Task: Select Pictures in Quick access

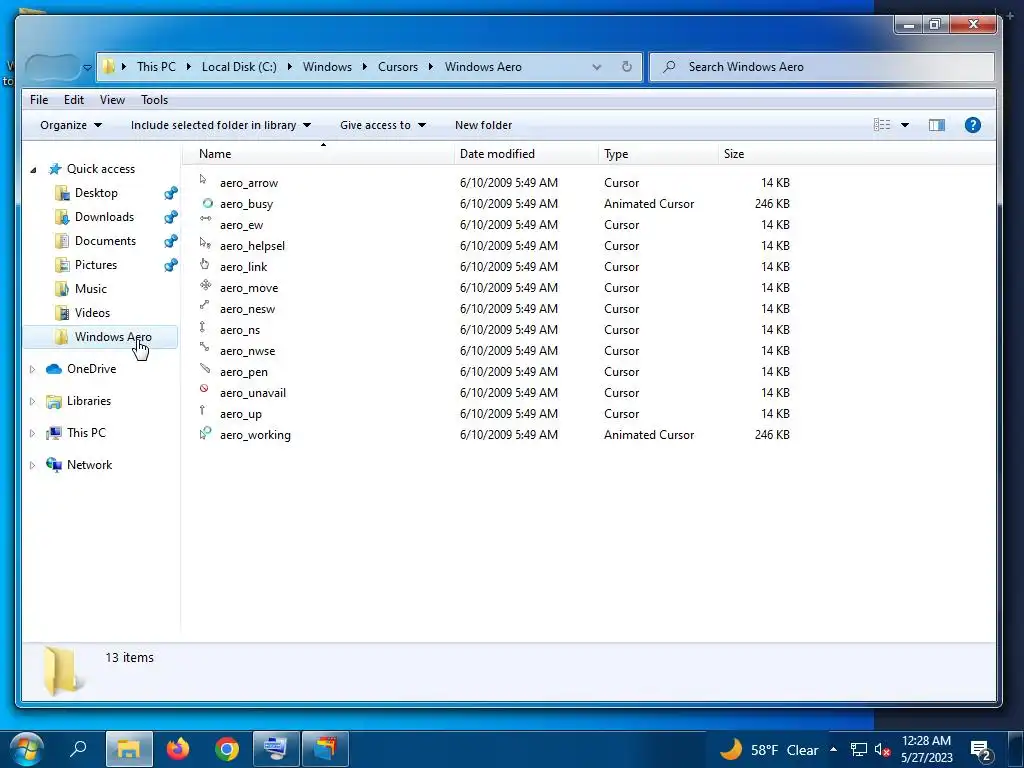Action: [x=96, y=264]
